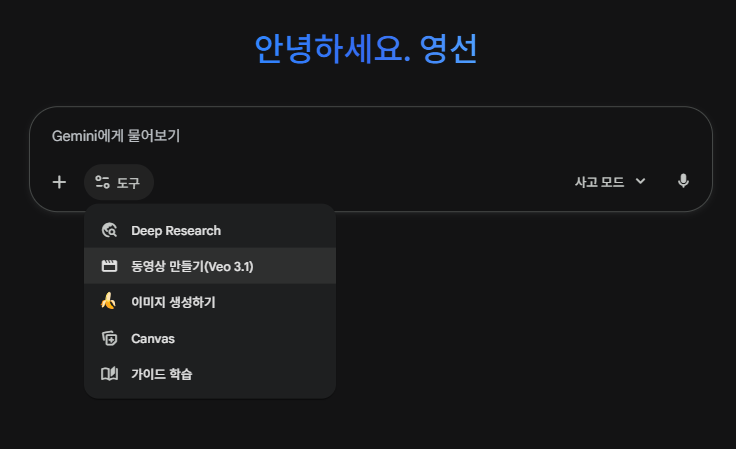Click the chevron next to 사고 모드
Viewport: 736px width, 449px height.
pos(640,181)
